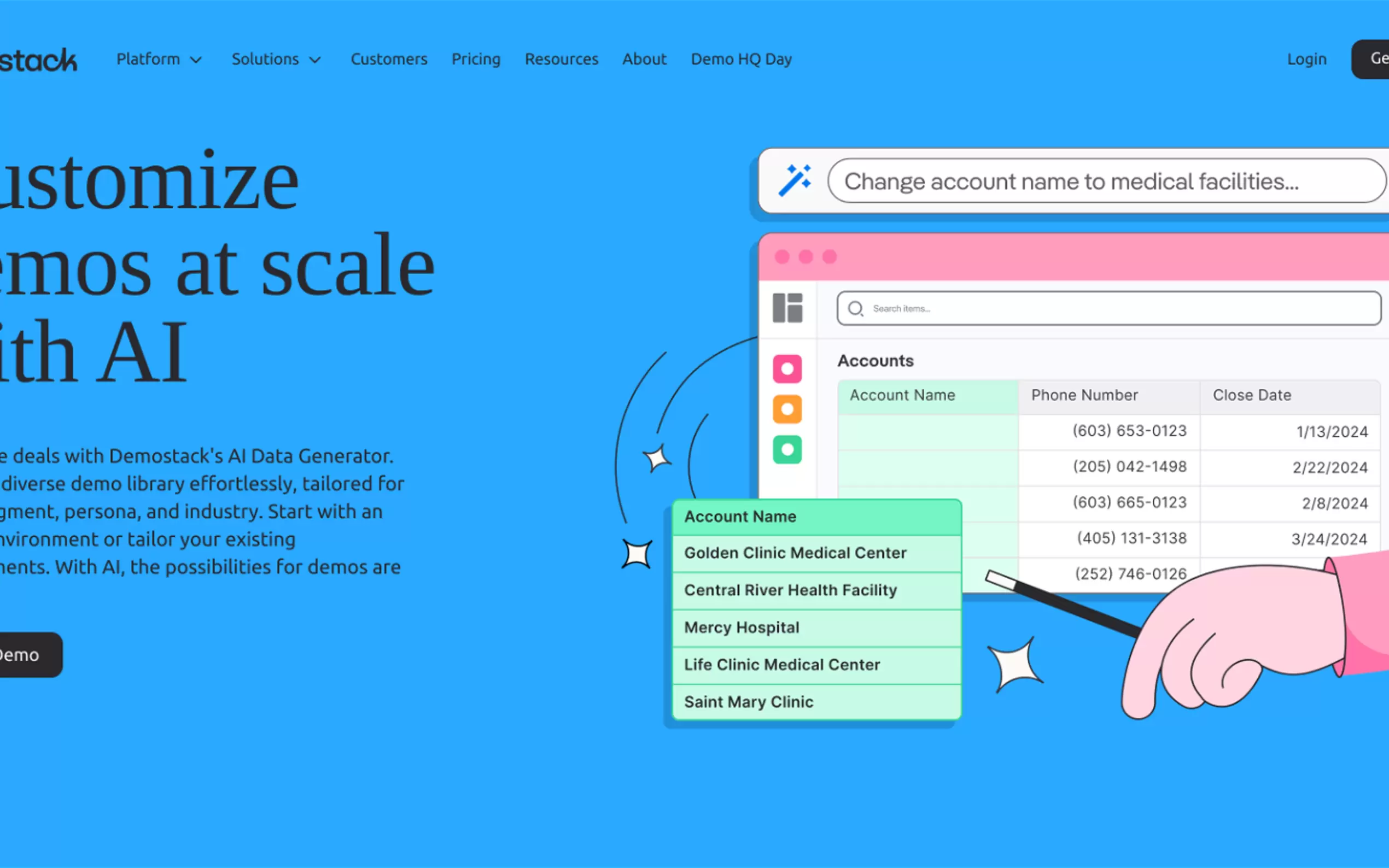The image size is (1389, 868).
Task: Open the Resources menu item
Action: click(561, 59)
